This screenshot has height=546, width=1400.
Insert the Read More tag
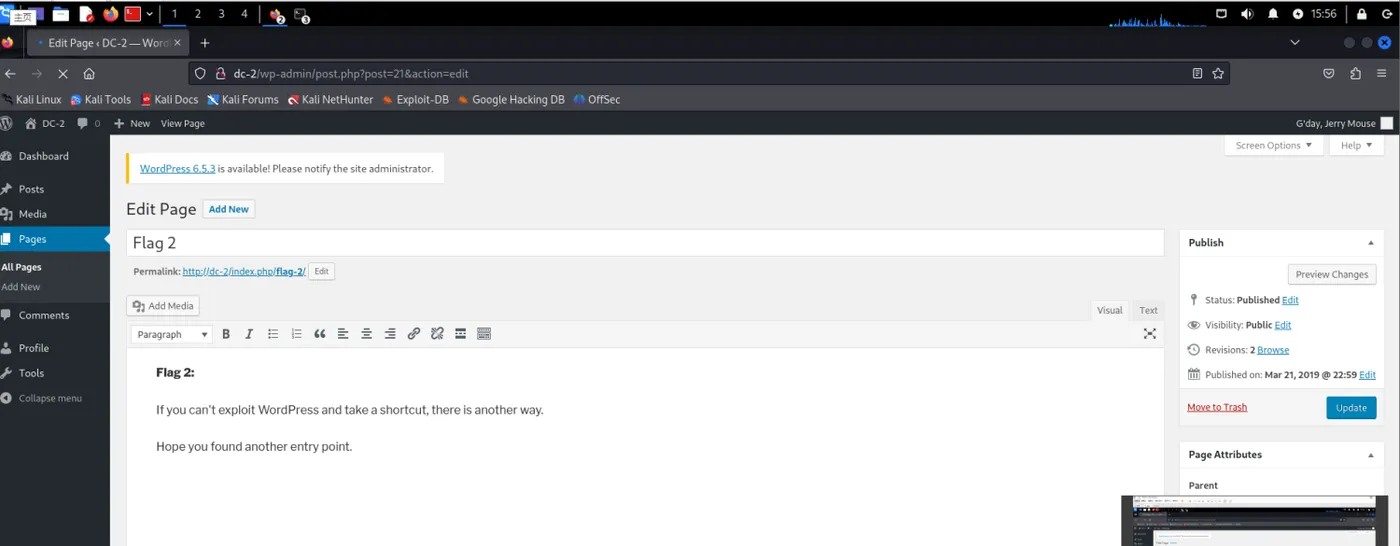[x=461, y=334]
